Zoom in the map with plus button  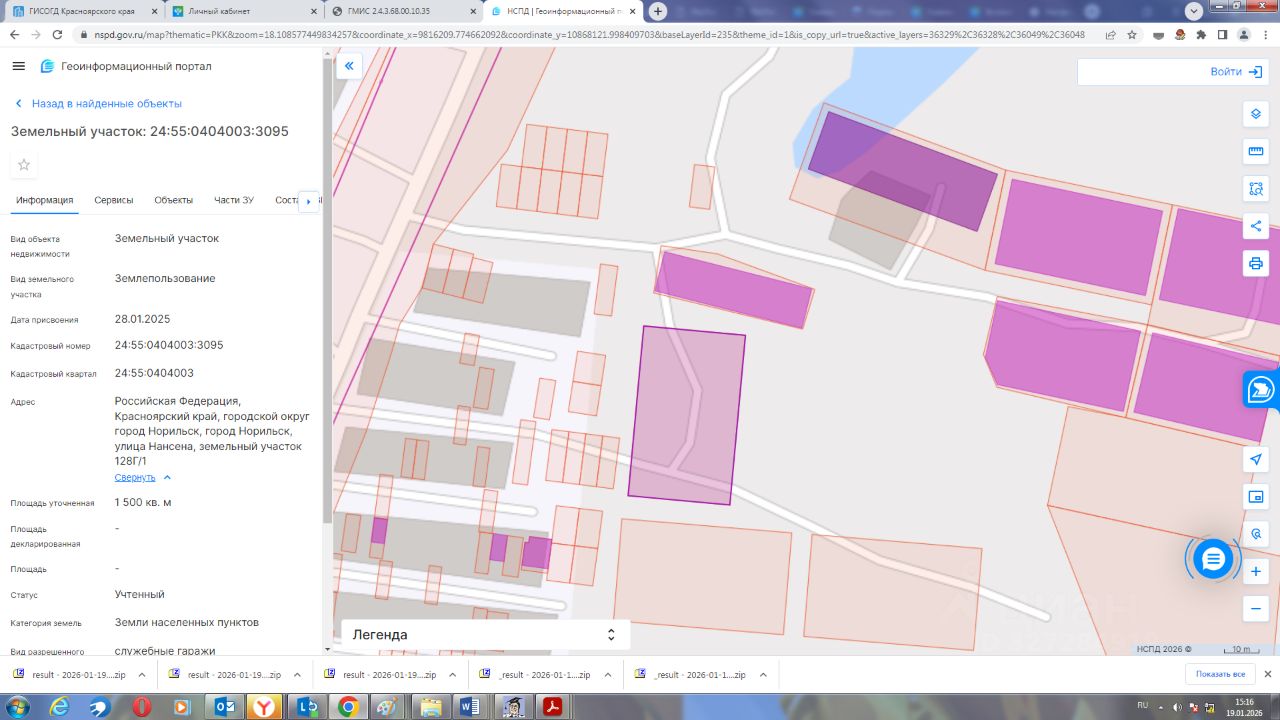(x=1256, y=571)
